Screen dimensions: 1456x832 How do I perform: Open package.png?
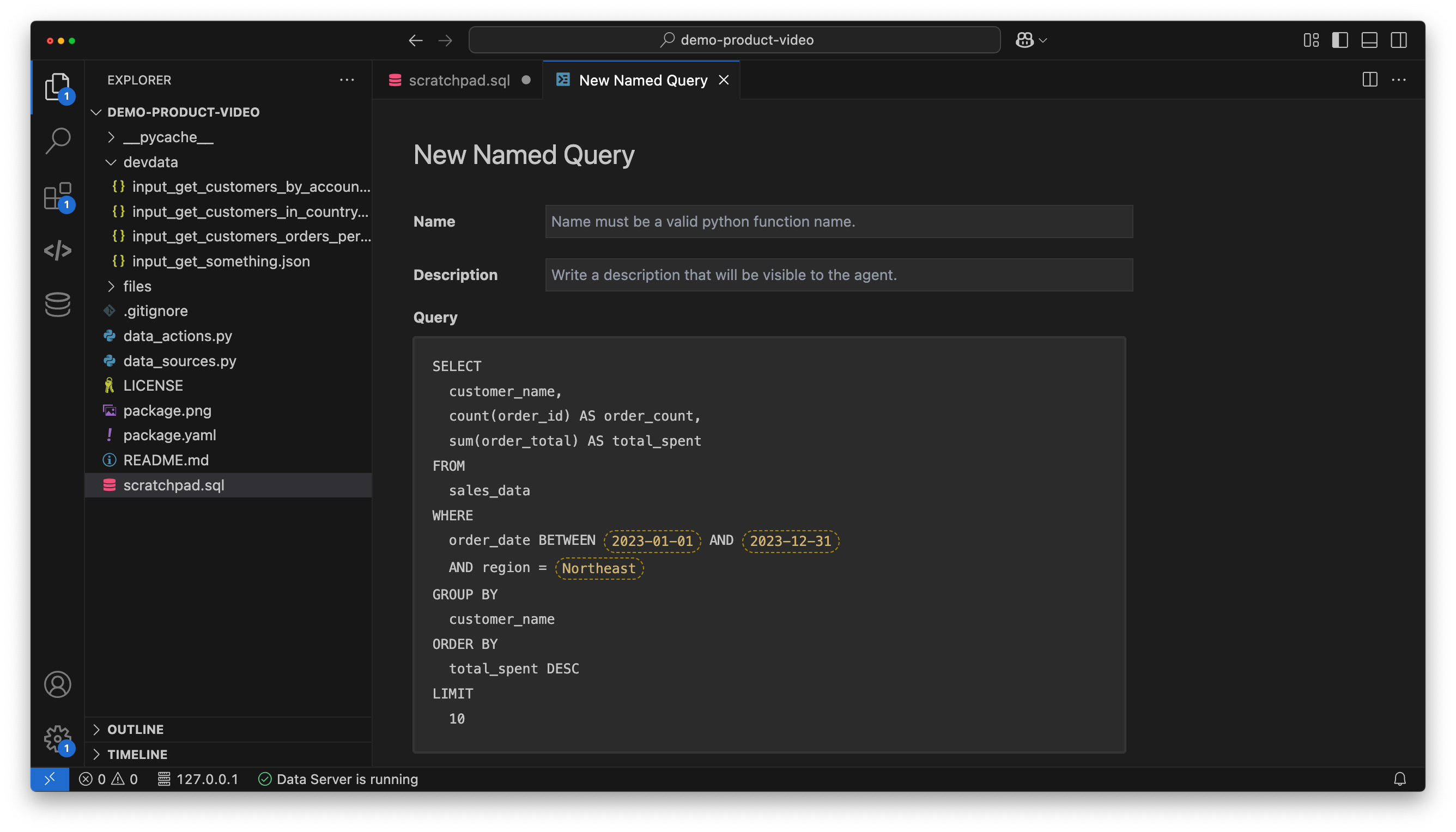coord(228,410)
